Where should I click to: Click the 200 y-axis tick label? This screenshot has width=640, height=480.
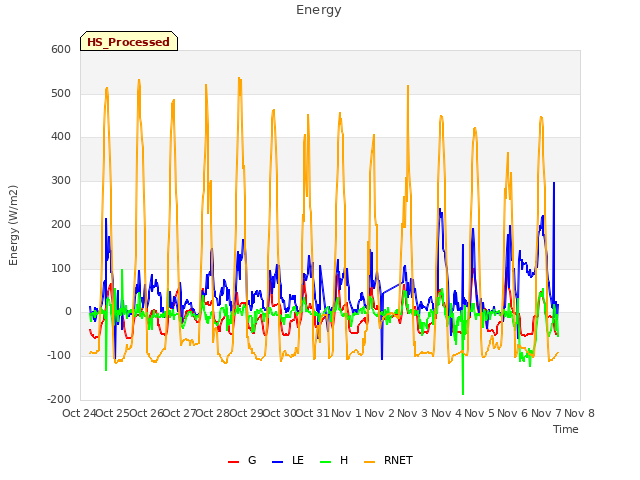tap(61, 224)
